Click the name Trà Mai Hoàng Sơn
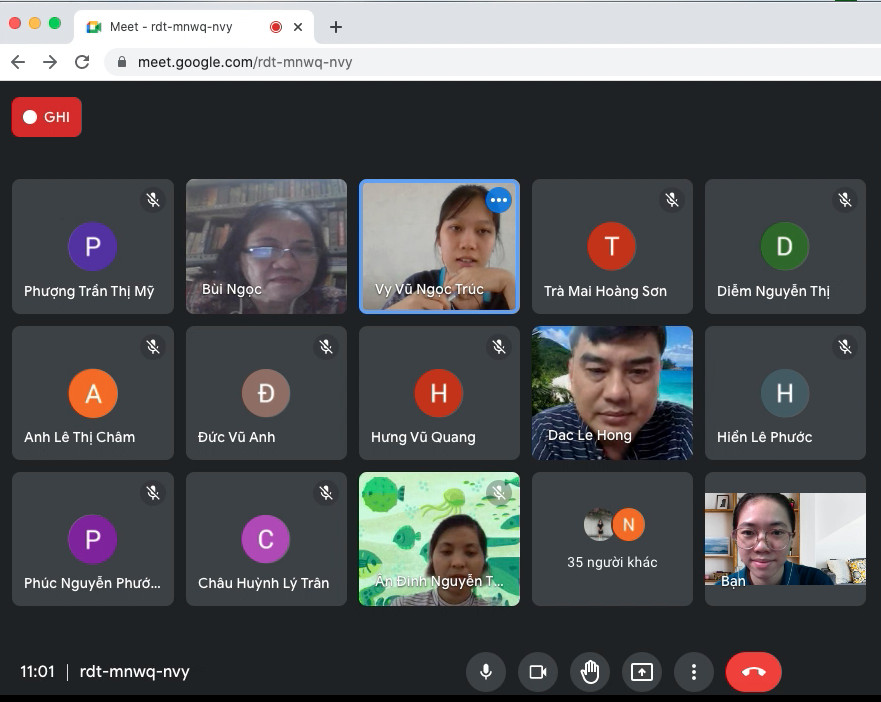881x702 pixels. (x=606, y=291)
